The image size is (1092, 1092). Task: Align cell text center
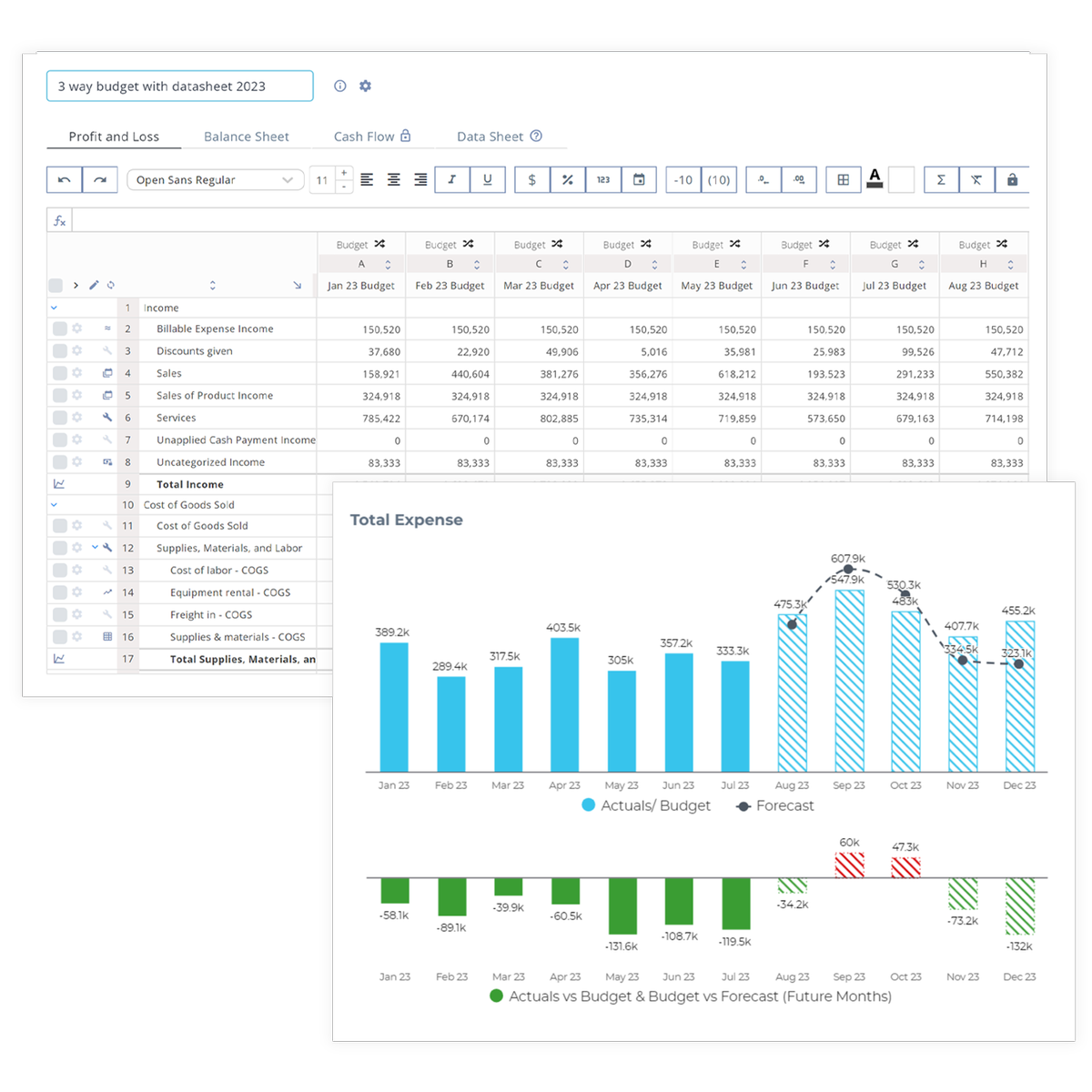394,179
